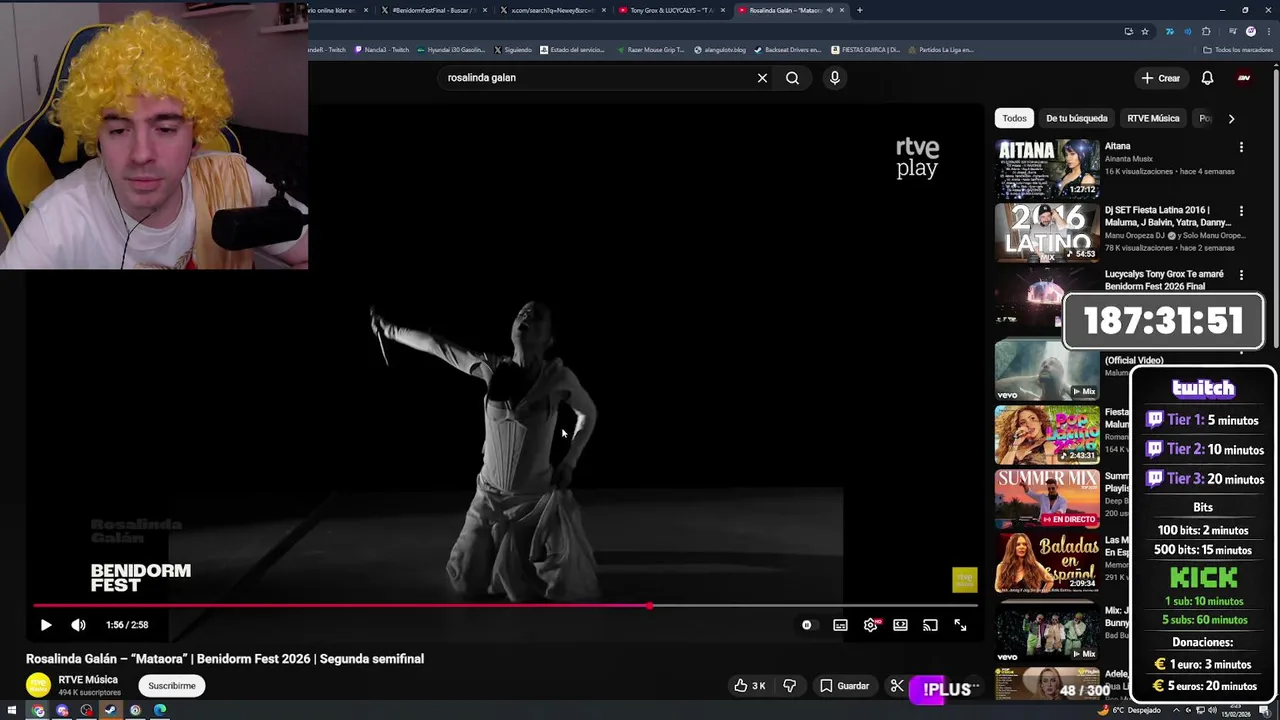
Task: Enter full screen mode
Action: point(960,625)
